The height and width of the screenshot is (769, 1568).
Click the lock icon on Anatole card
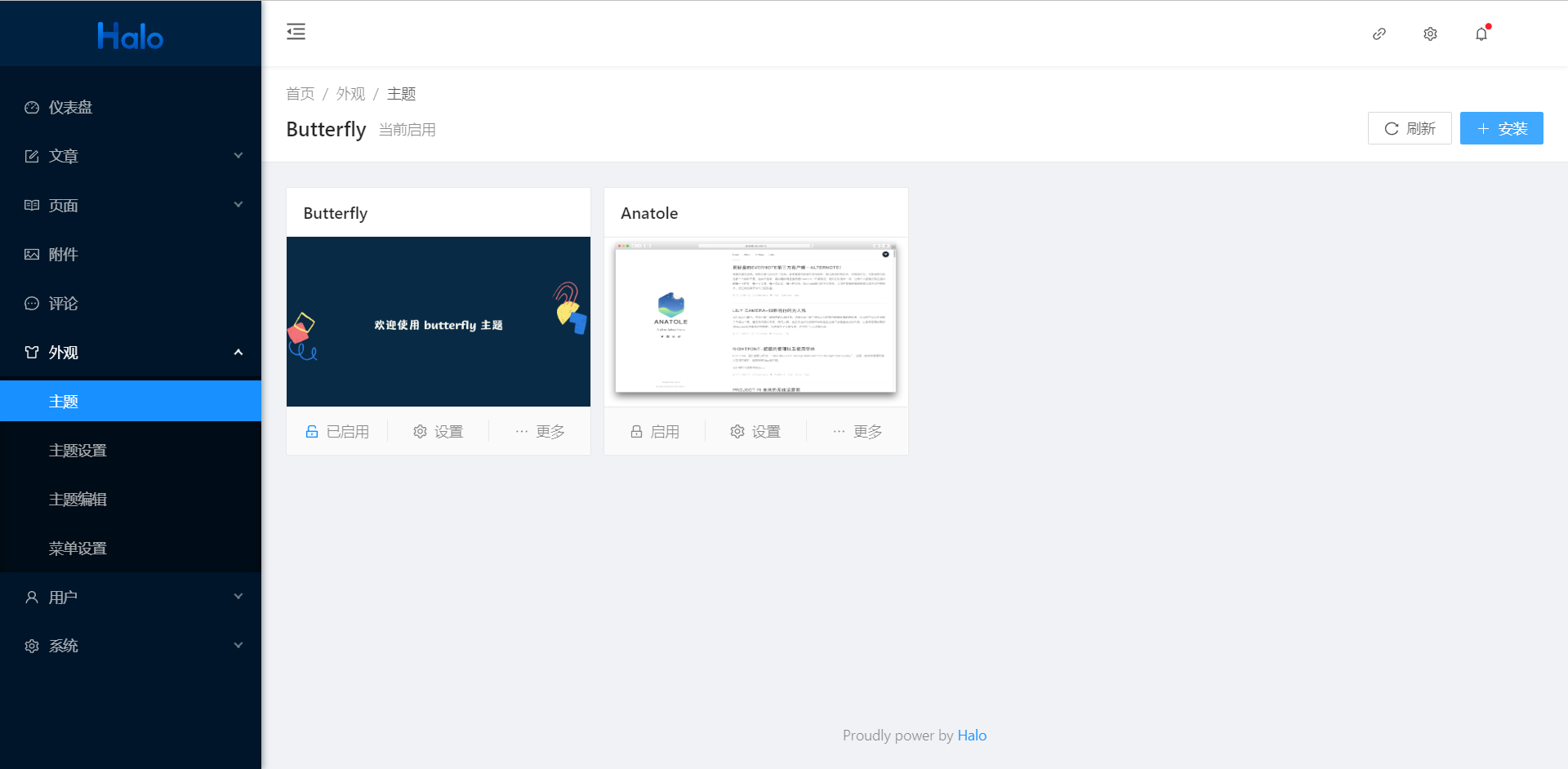636,431
